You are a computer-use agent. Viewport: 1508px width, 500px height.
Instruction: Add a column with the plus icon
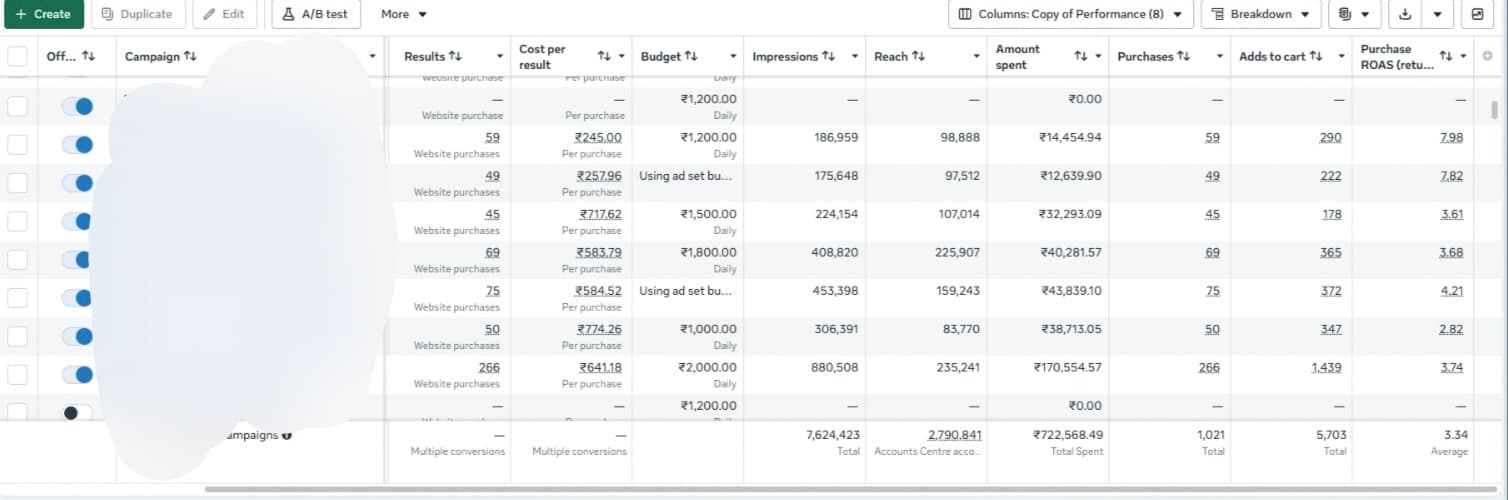[1487, 56]
